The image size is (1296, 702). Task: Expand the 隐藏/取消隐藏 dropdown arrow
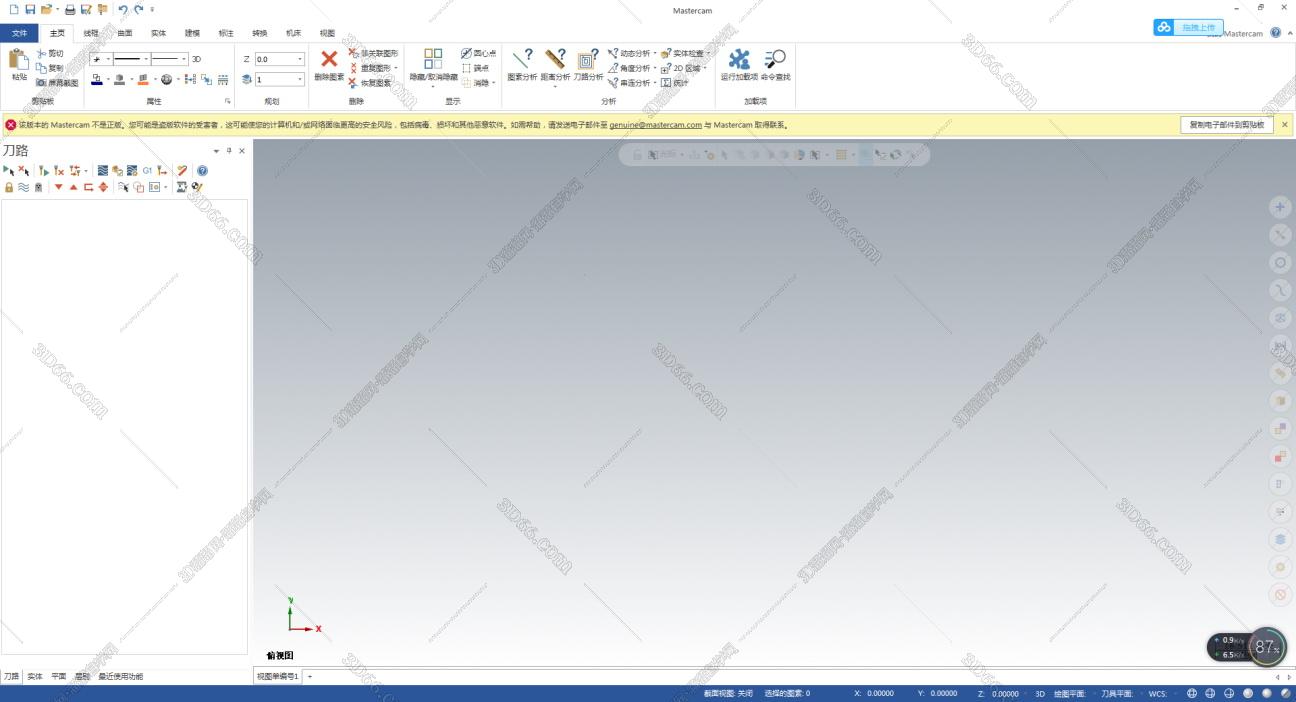click(x=433, y=86)
